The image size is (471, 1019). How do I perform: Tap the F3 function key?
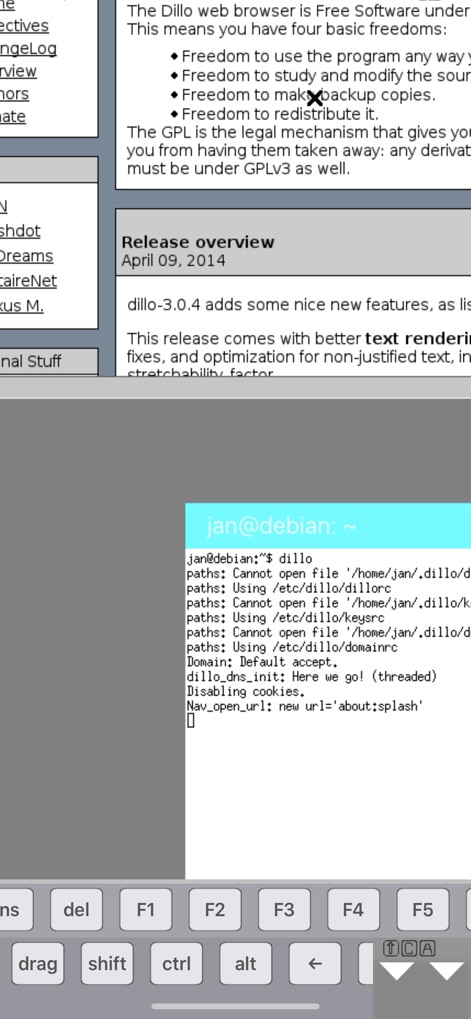(x=284, y=909)
